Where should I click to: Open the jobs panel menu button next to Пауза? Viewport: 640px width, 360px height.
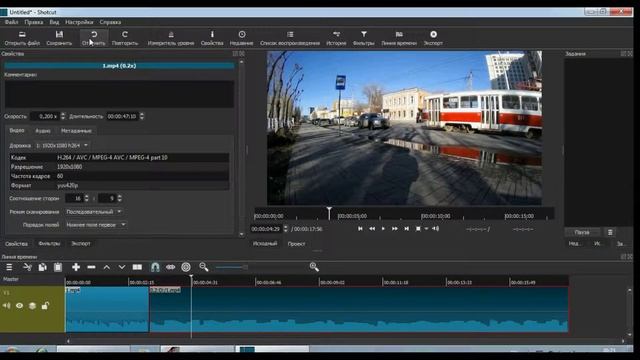(x=610, y=232)
